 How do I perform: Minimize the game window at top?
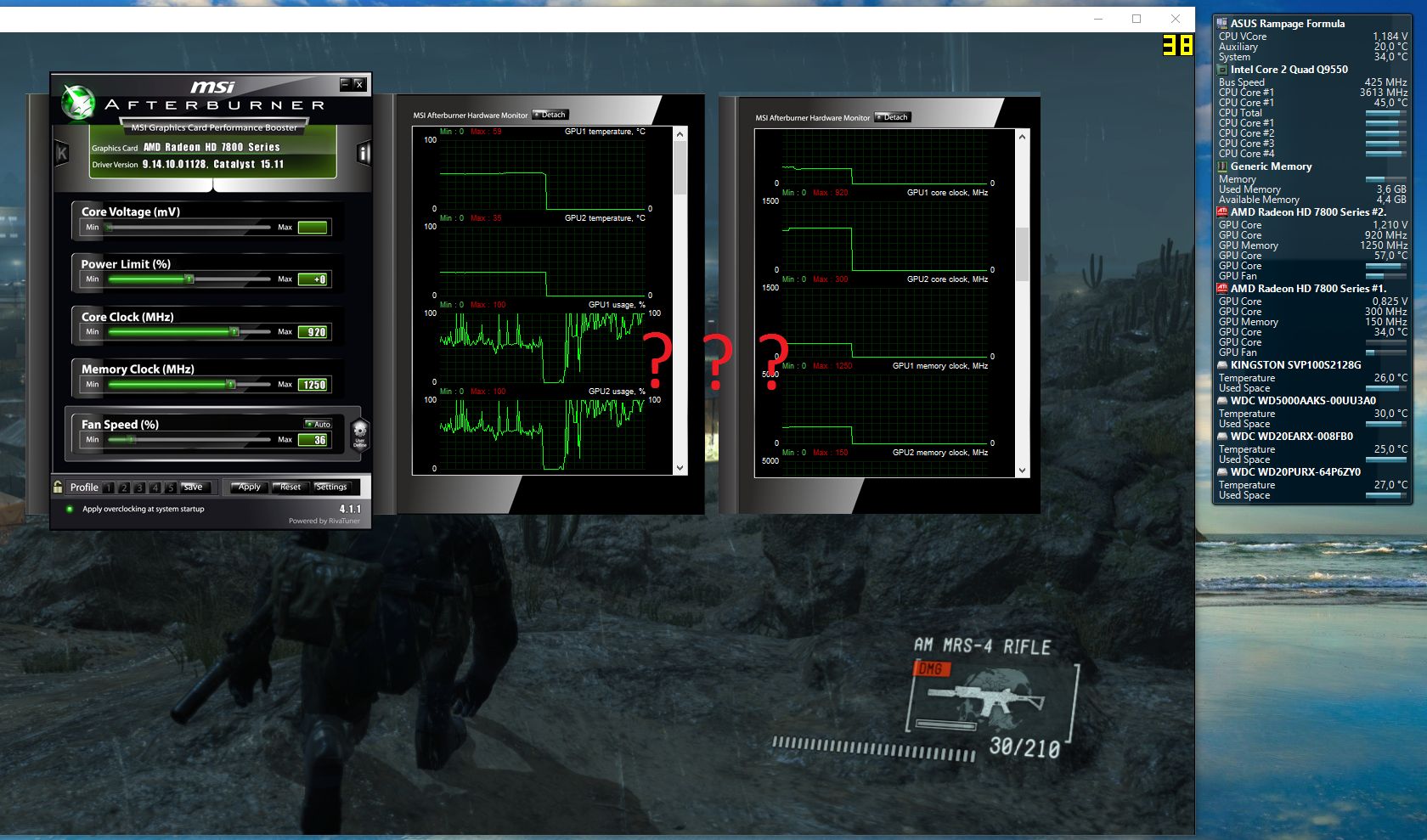[1098, 19]
